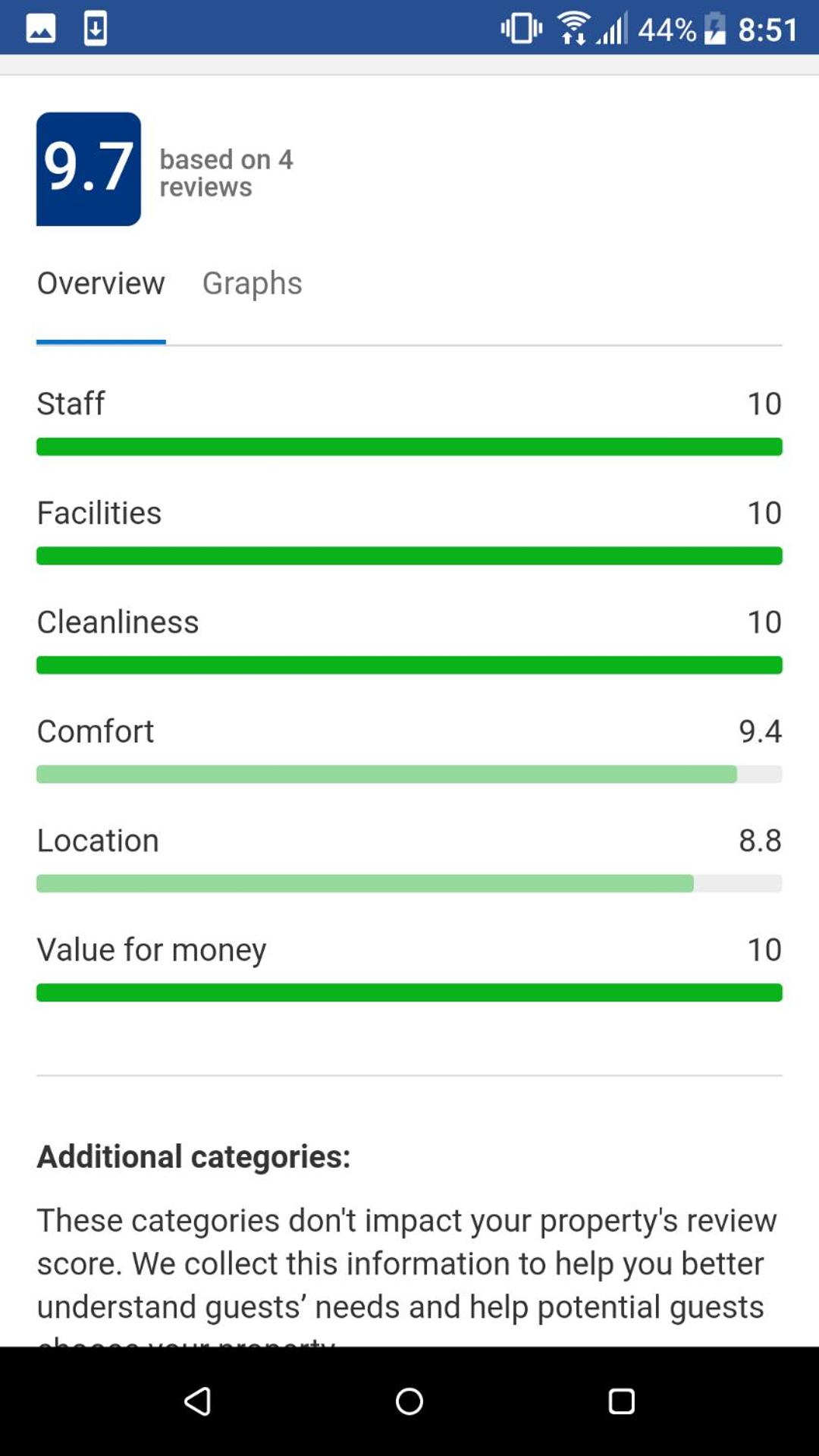Select the Overview tab

pos(101,283)
